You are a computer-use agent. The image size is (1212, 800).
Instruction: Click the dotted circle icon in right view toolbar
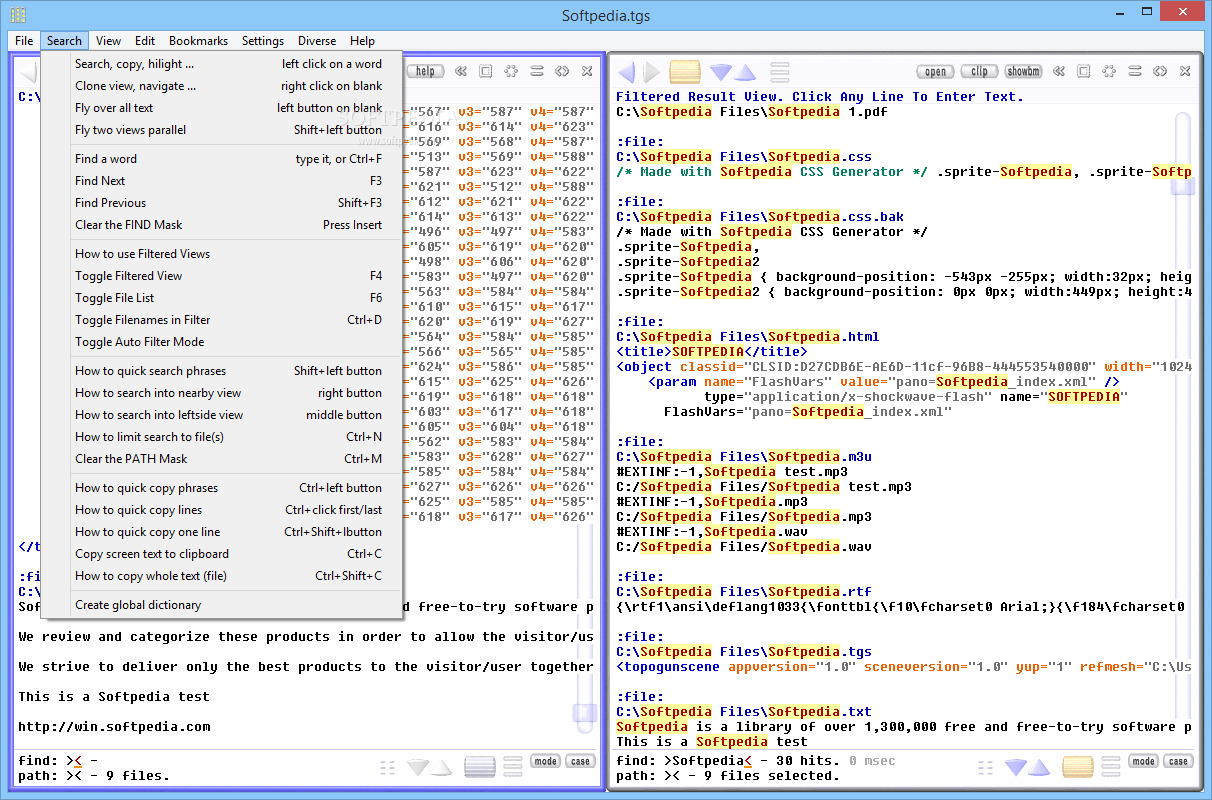click(1109, 72)
